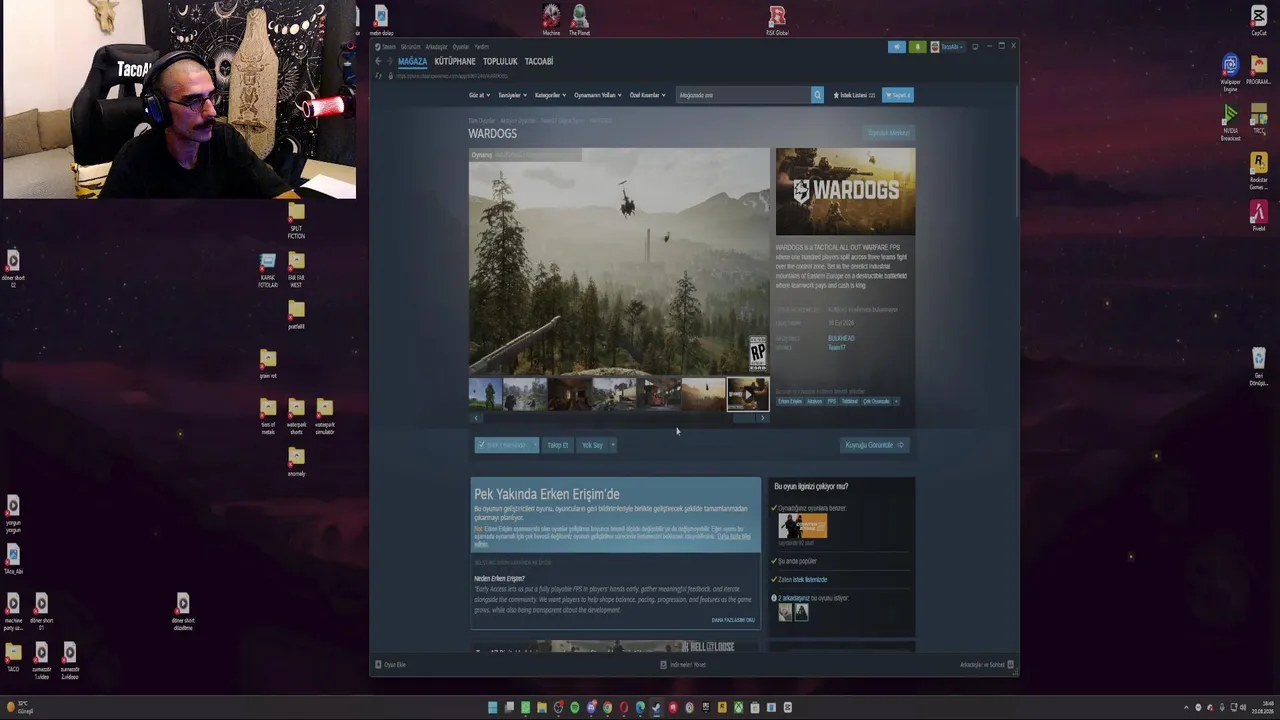The width and height of the screenshot is (1280, 720).
Task: Open the 2 arkadaşınız friends link
Action: point(795,598)
